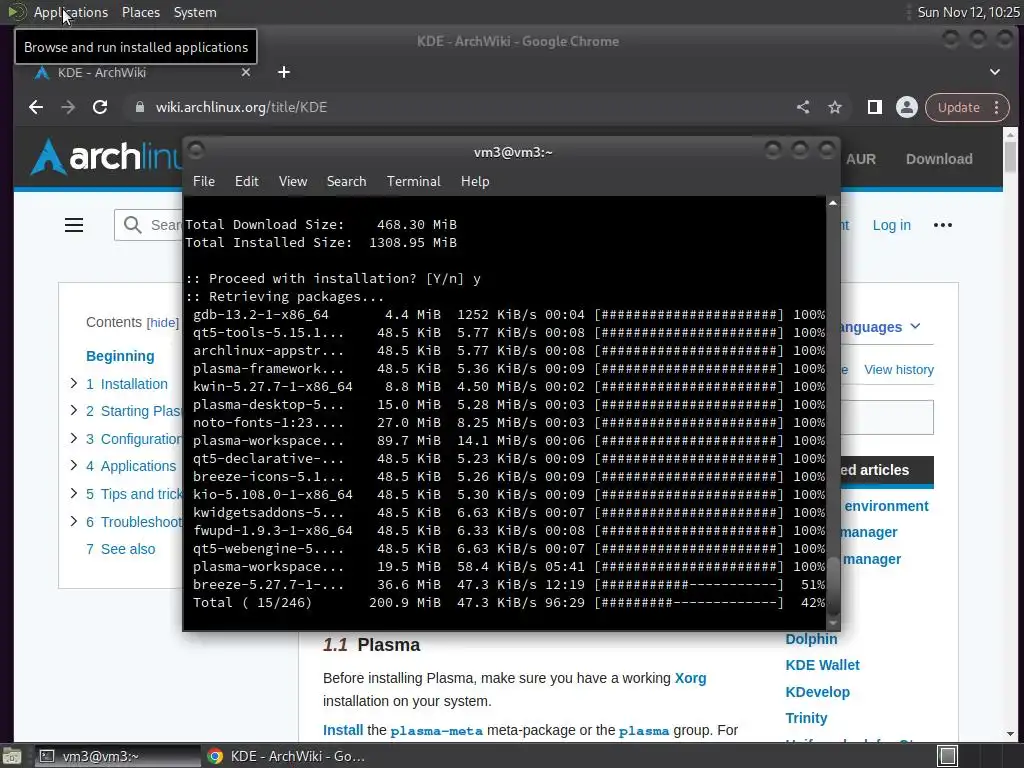This screenshot has height=768, width=1024.
Task: Open Chrome side panel icon
Action: pyautogui.click(x=874, y=107)
